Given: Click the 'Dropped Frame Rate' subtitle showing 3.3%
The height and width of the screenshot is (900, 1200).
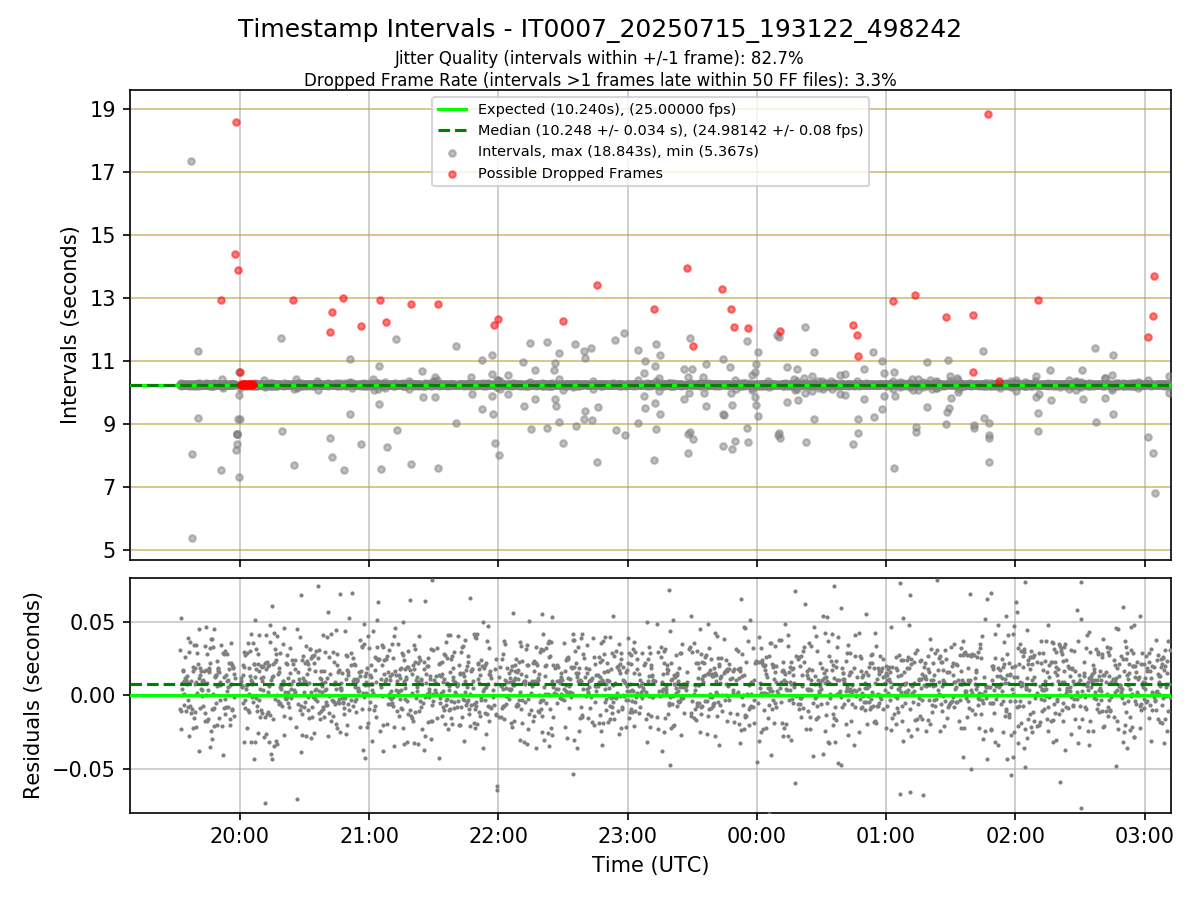Looking at the screenshot, I should (600, 79).
